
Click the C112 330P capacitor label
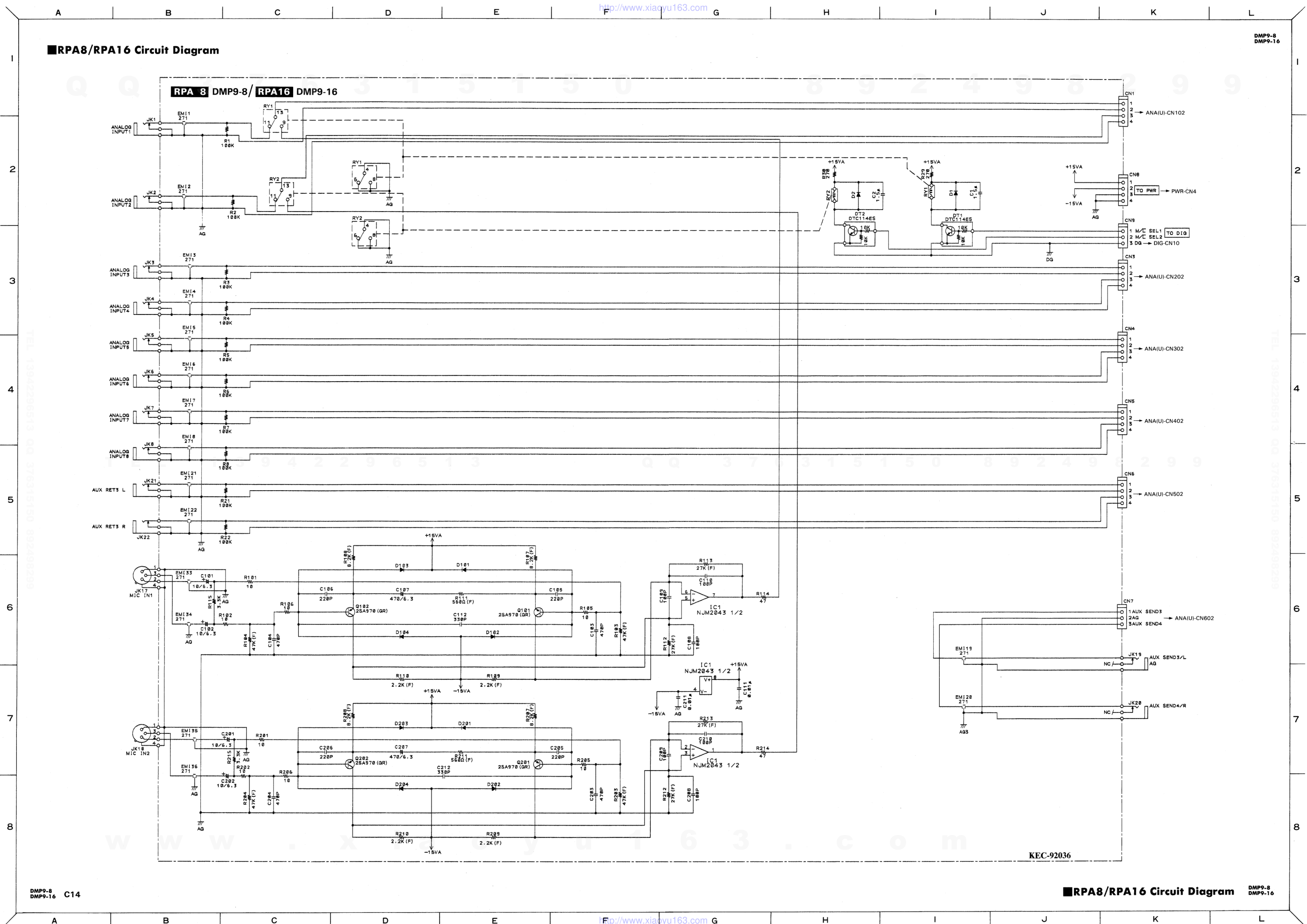click(460, 617)
